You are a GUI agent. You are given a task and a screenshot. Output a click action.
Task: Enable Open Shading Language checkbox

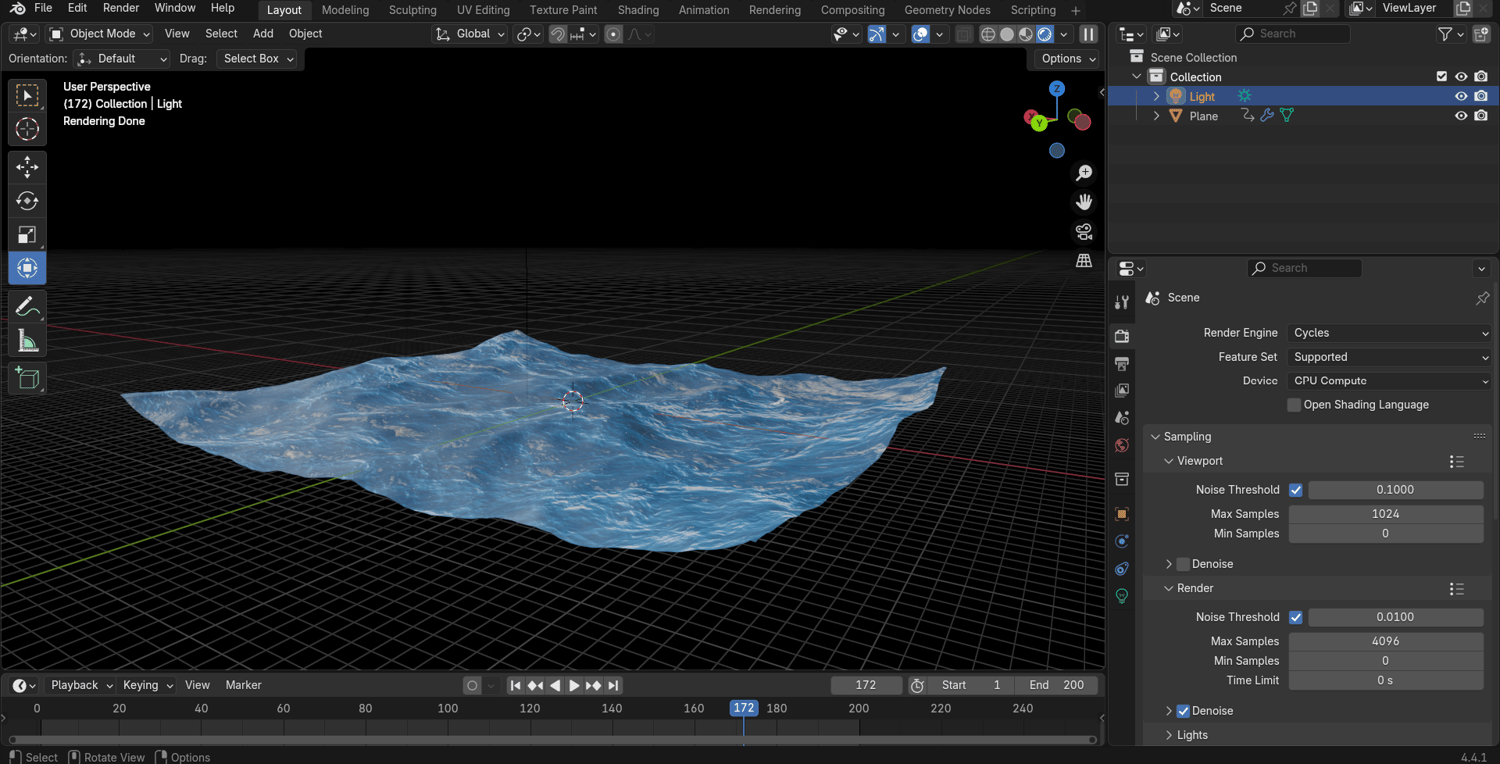1294,405
